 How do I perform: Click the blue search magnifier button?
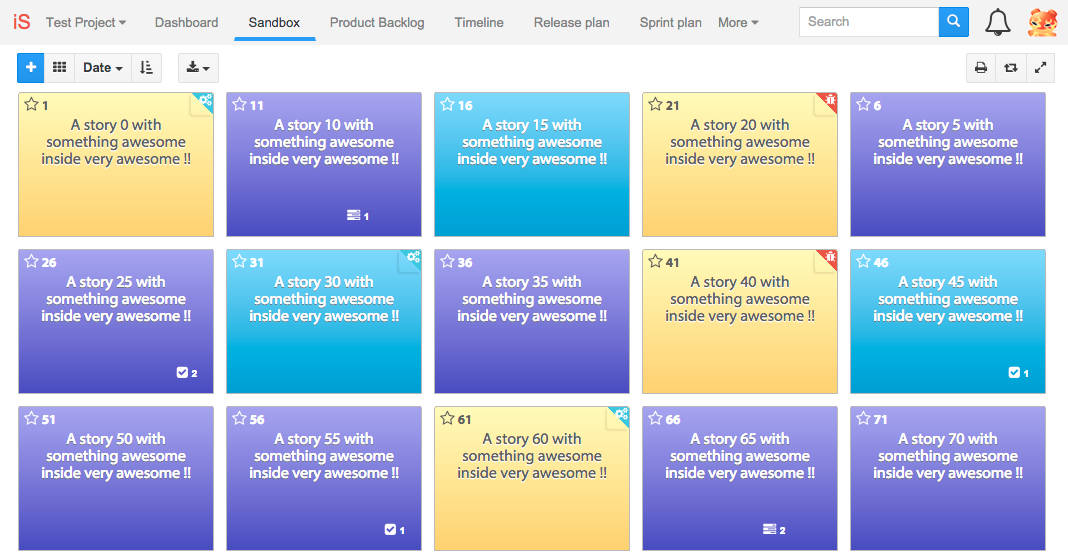click(954, 22)
